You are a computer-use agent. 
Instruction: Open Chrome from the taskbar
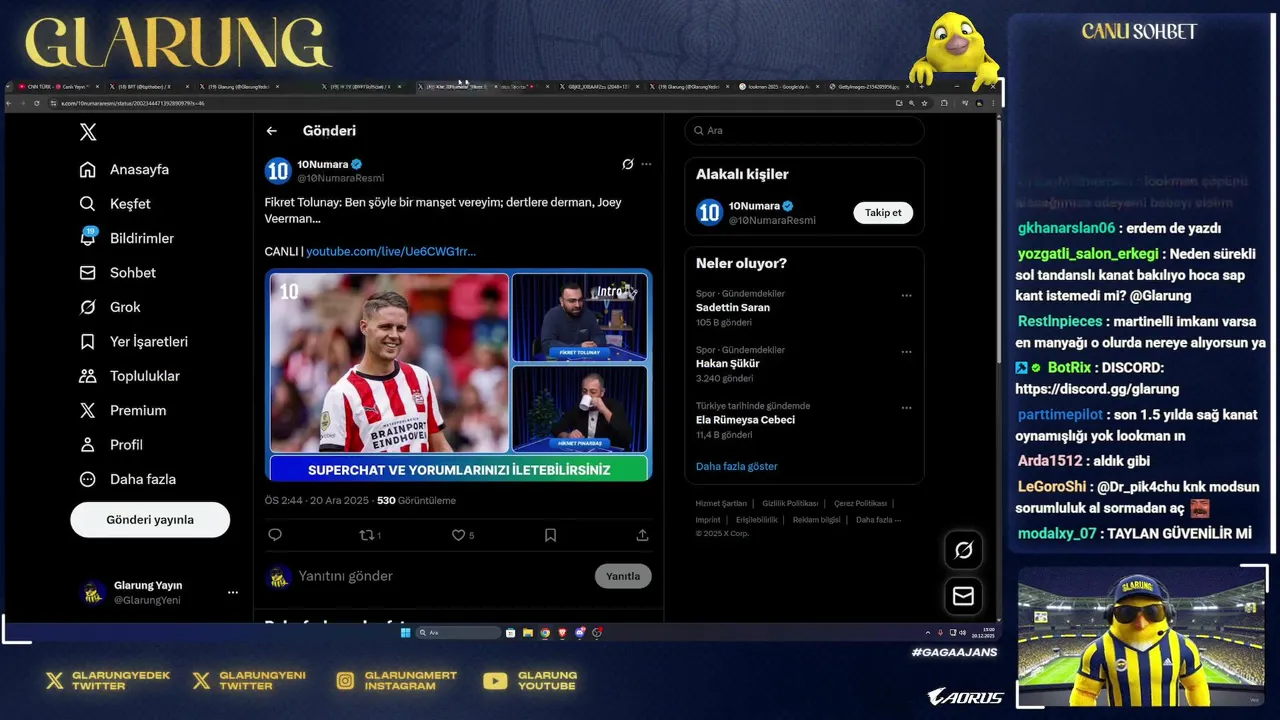tap(545, 633)
